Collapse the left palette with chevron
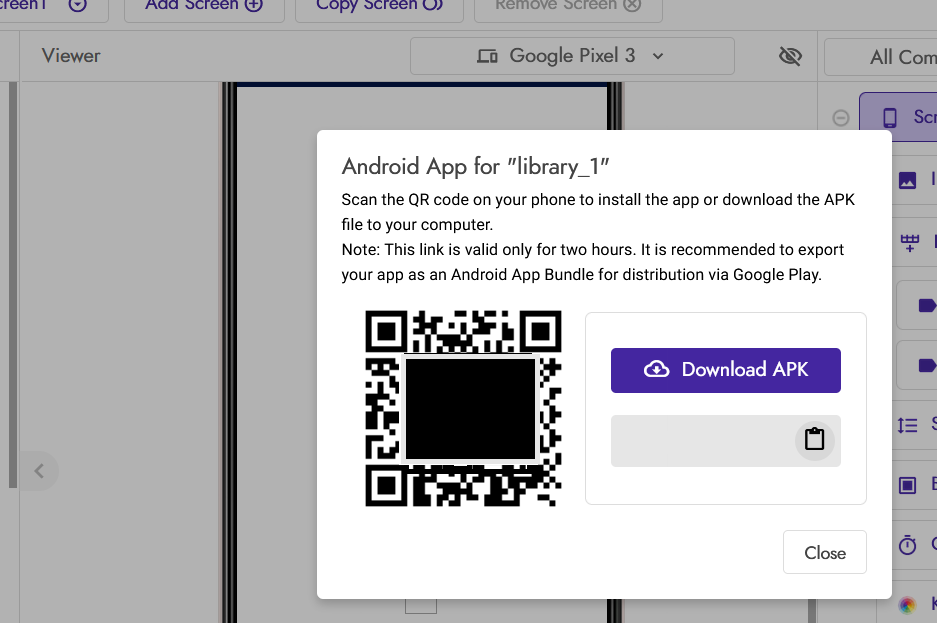This screenshot has height=623, width=937. tap(39, 471)
